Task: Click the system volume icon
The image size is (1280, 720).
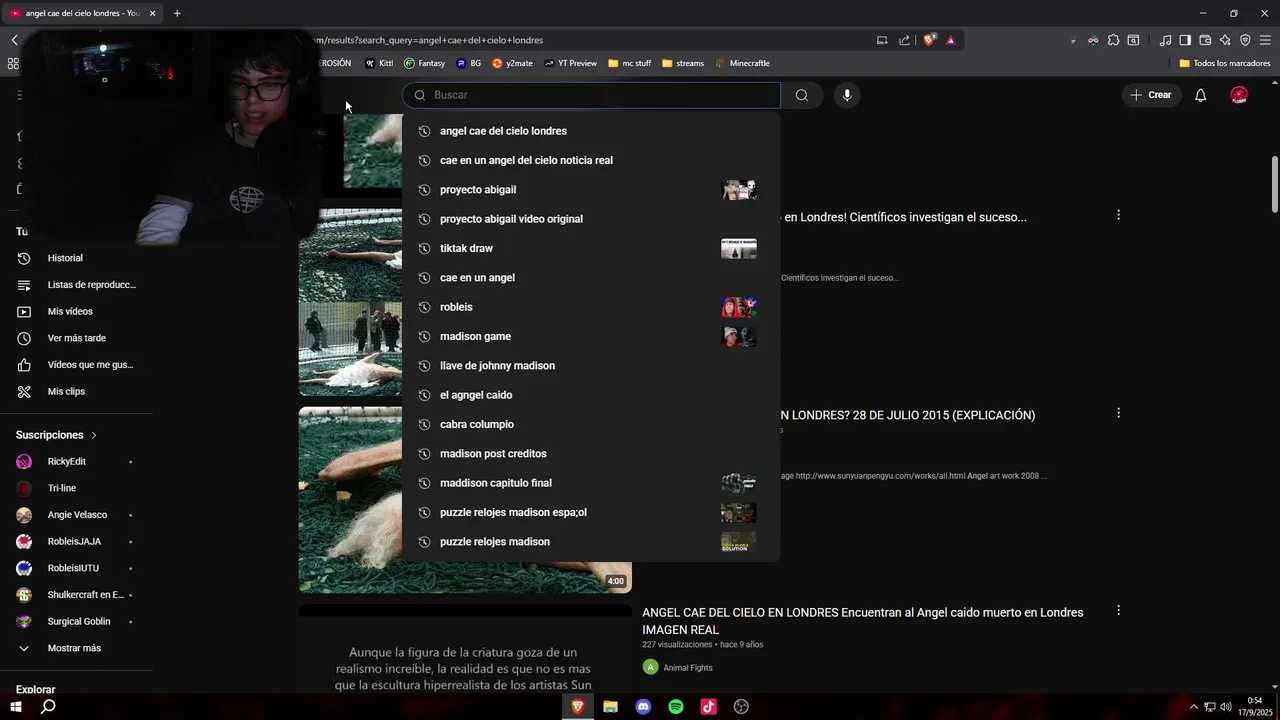Action: (1226, 707)
